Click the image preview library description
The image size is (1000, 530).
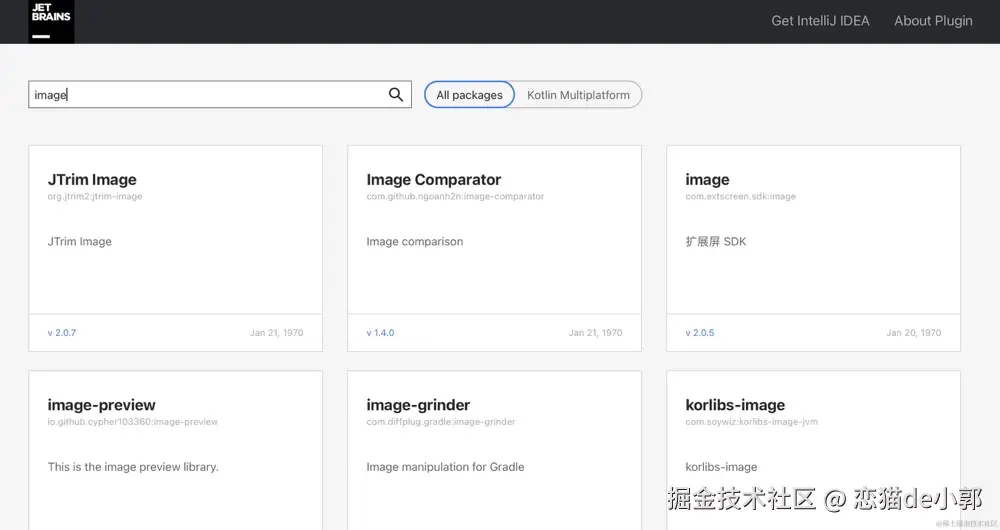133,467
